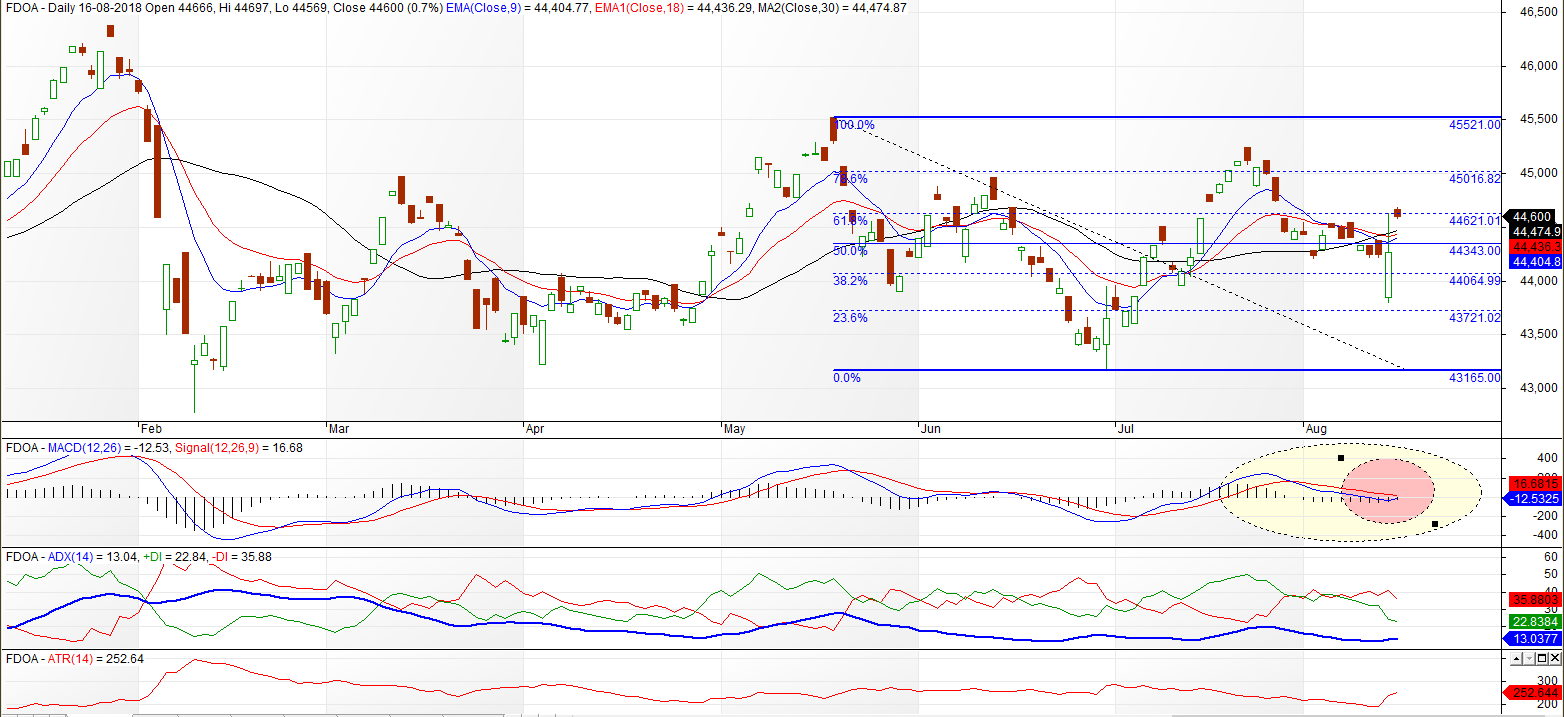The image size is (1564, 717).
Task: Click the Feb date axis label
Action: pos(151,429)
